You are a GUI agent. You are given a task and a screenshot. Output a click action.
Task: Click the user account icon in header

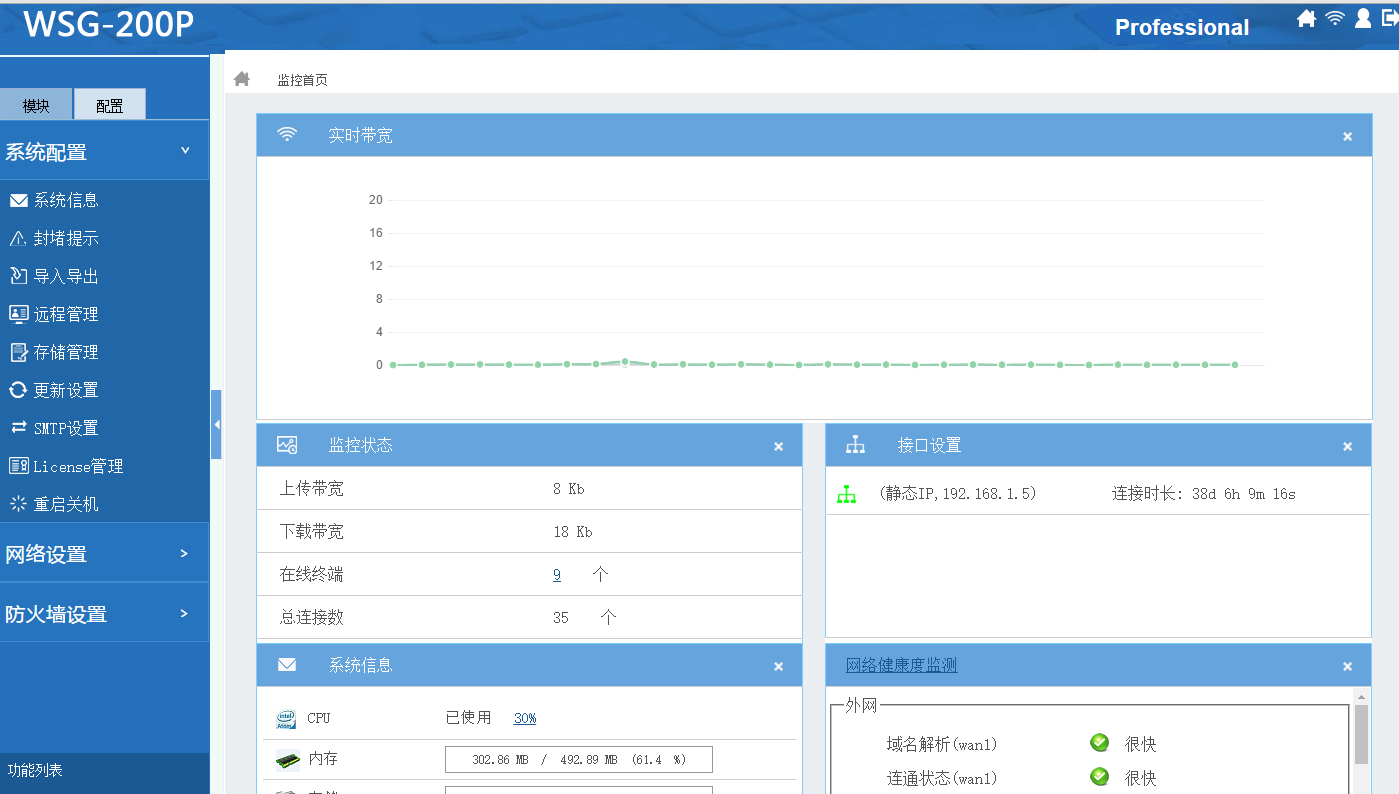click(x=1363, y=18)
